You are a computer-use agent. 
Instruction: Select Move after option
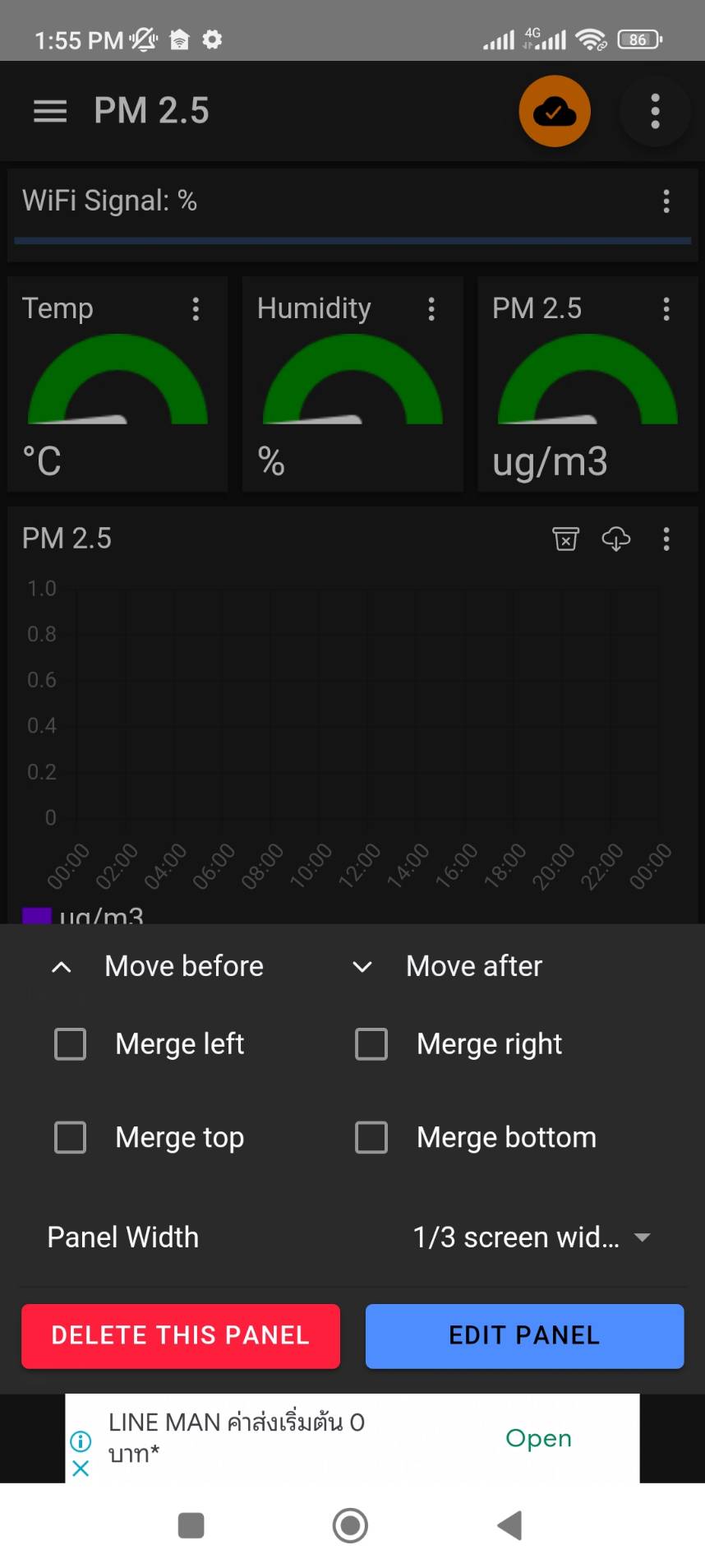448,966
